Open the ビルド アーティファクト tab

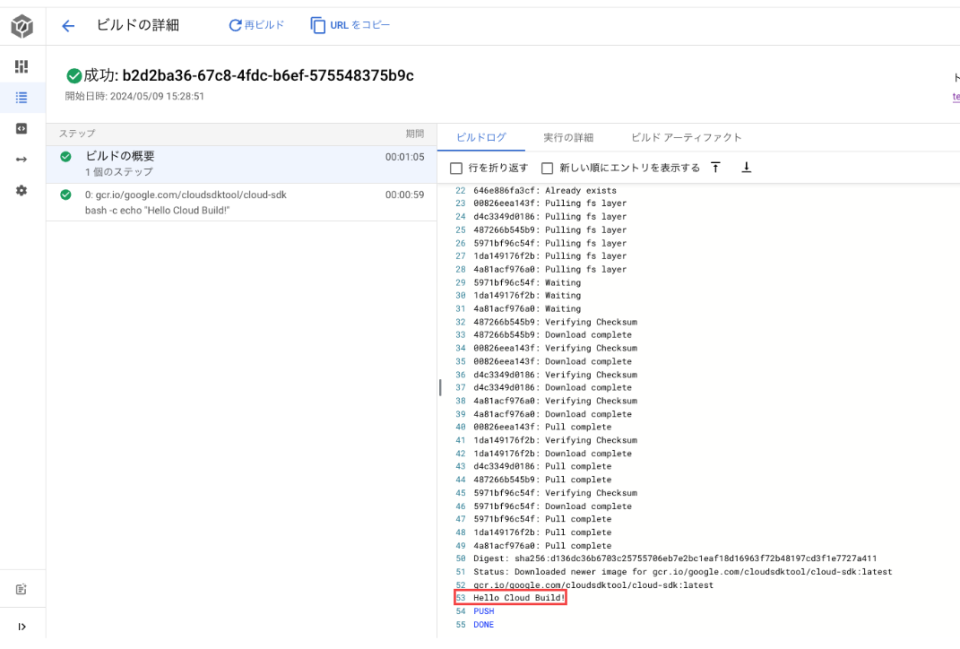point(686,138)
